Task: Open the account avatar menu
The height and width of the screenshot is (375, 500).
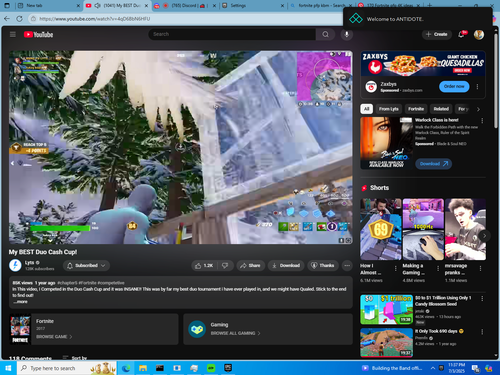Action: coord(479,34)
